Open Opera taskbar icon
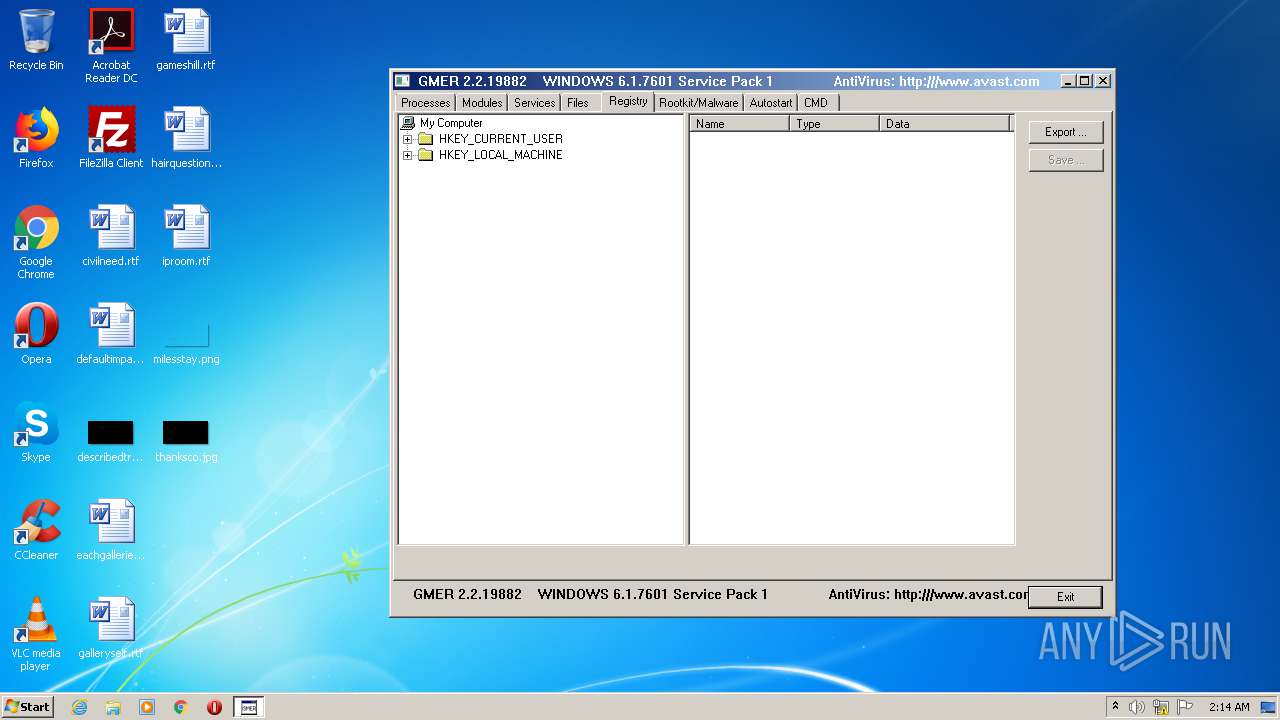The image size is (1280, 720). point(214,707)
